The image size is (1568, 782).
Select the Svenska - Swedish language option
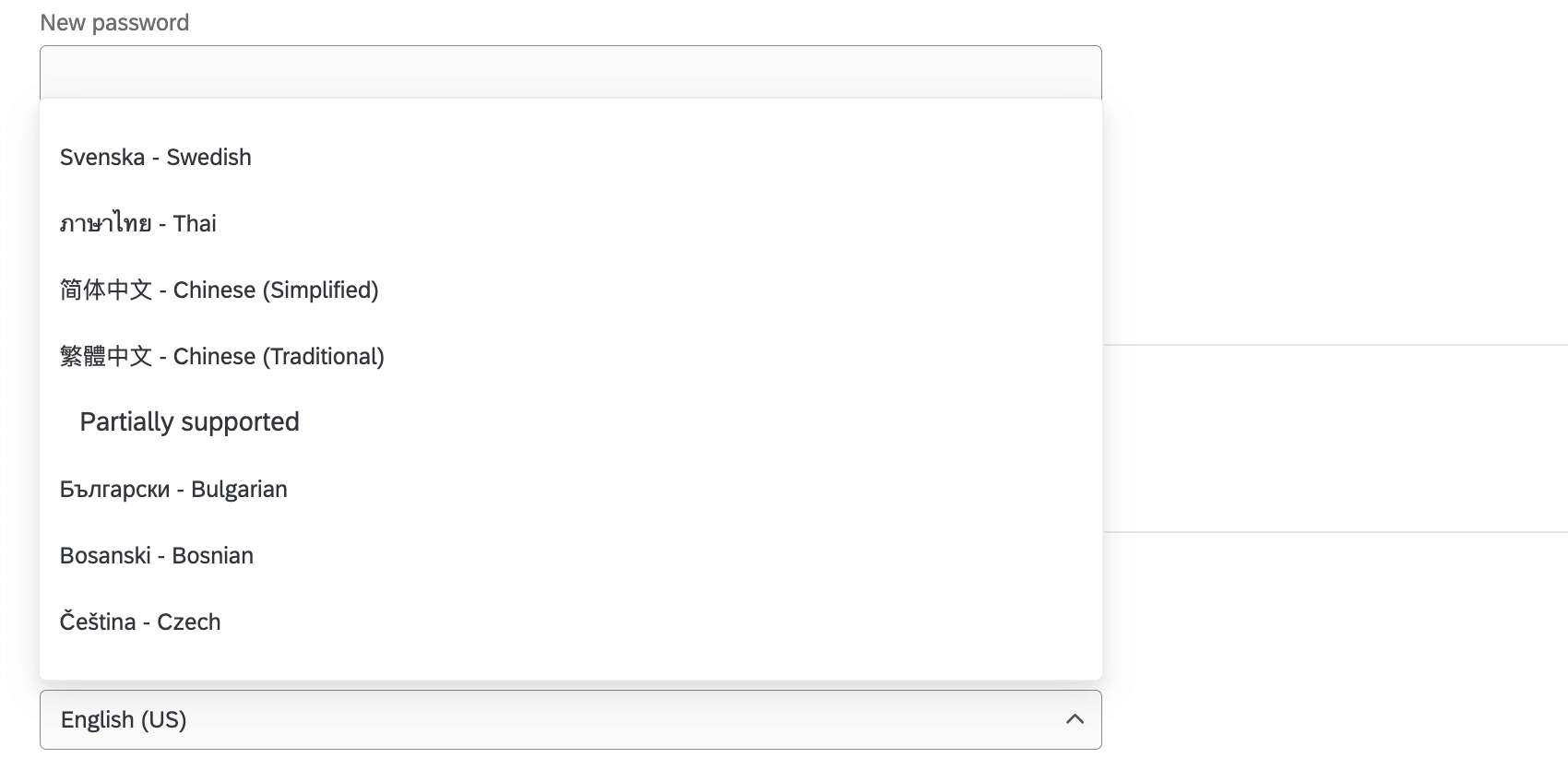(155, 157)
